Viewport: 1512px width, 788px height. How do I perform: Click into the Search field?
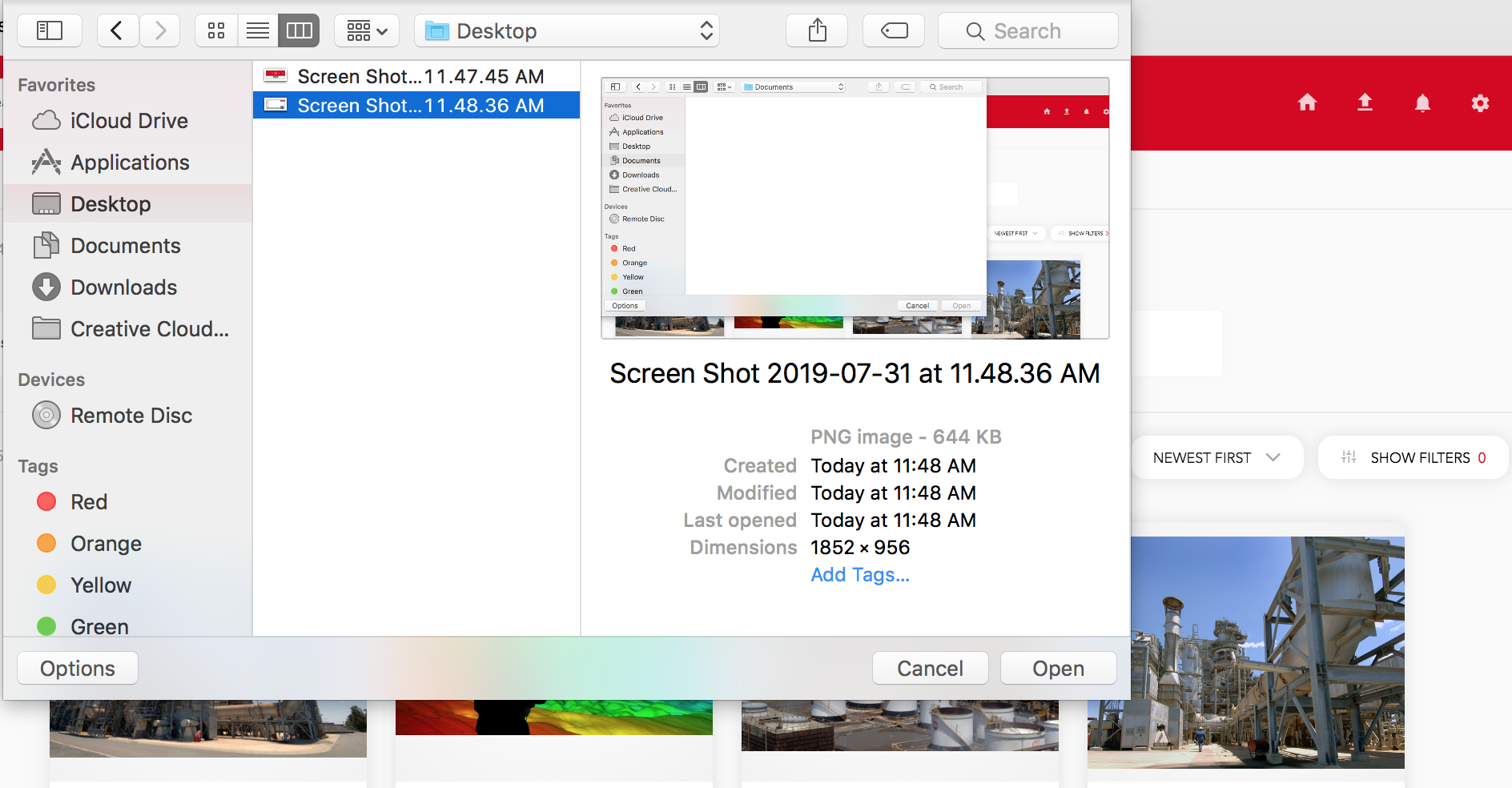click(x=1028, y=31)
